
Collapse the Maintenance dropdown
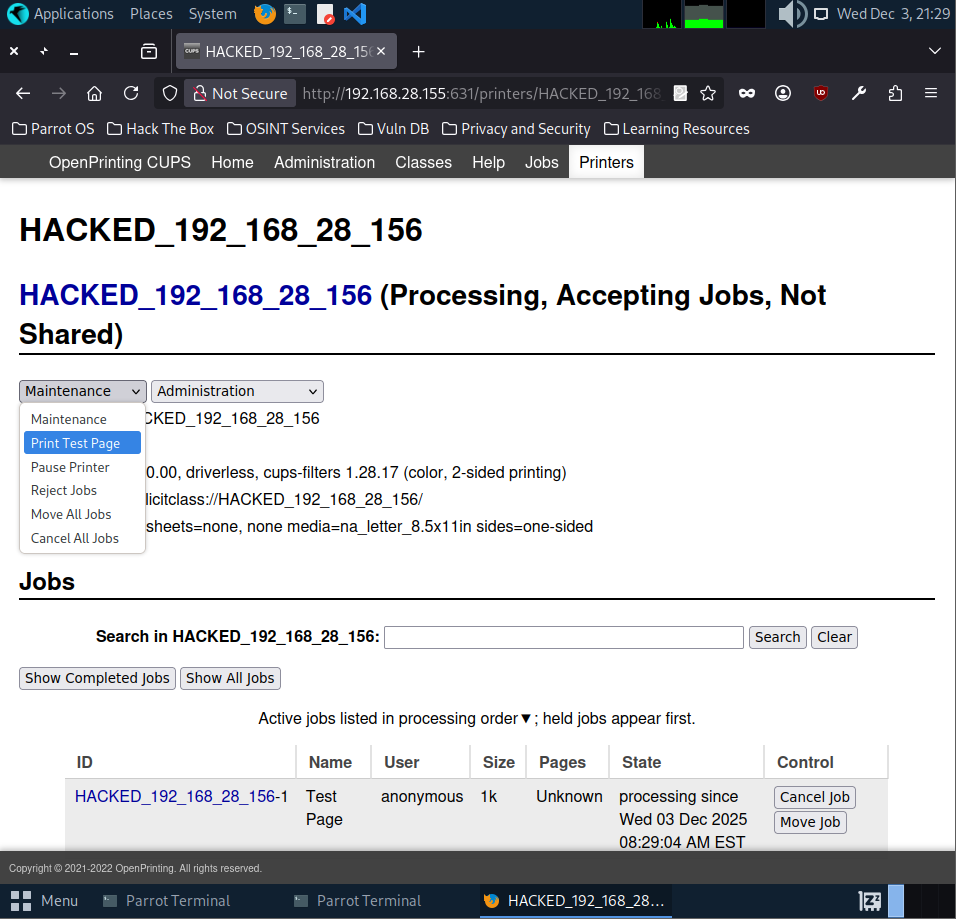pyautogui.click(x=82, y=391)
